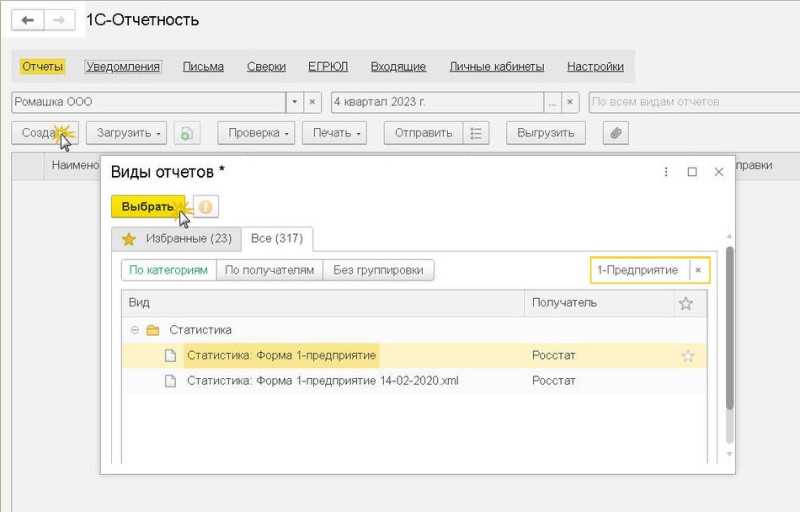Viewport: 800px width, 512px height.
Task: Open period selection ellipsis button
Action: (x=553, y=102)
